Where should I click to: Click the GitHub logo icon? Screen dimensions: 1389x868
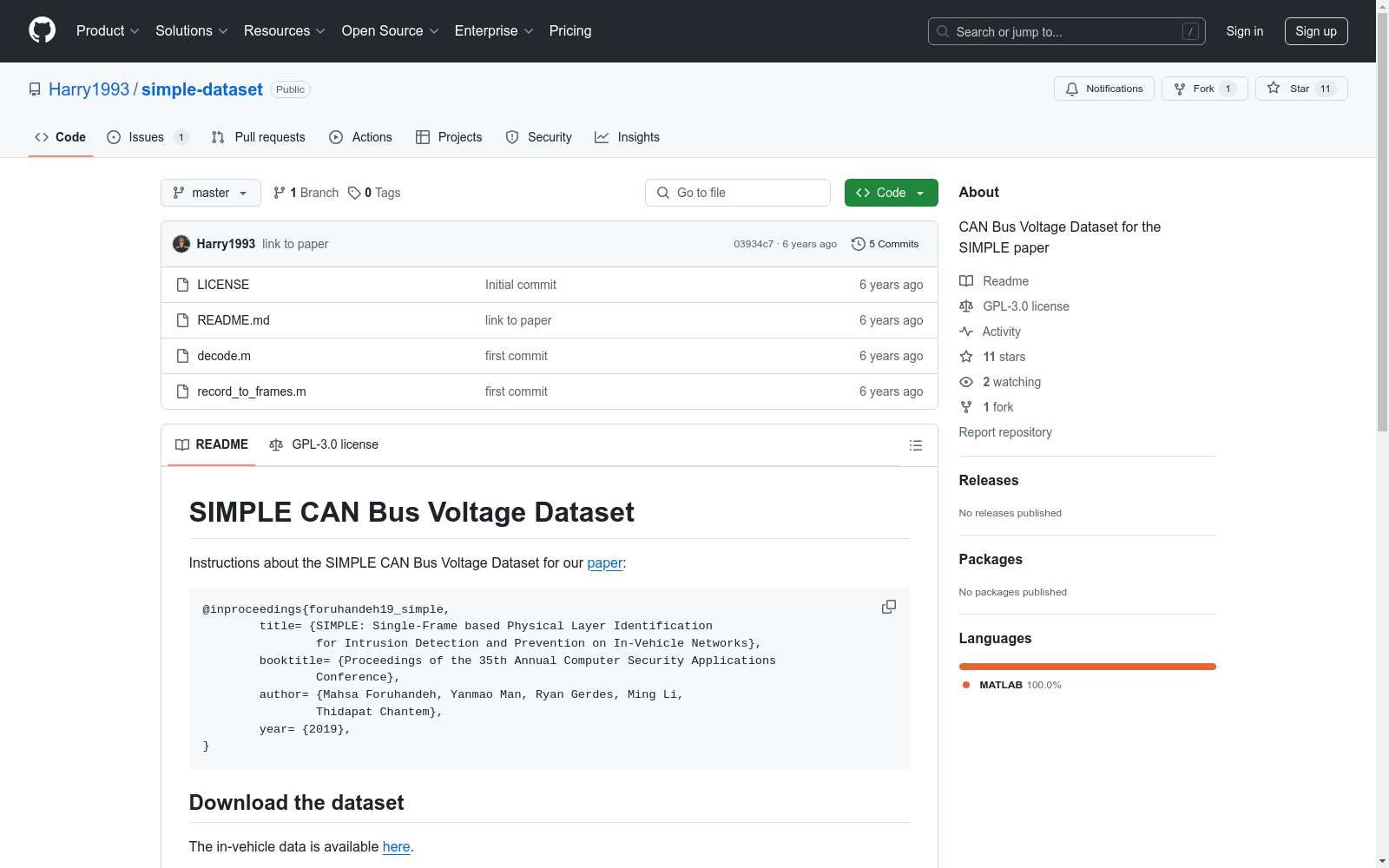[42, 30]
